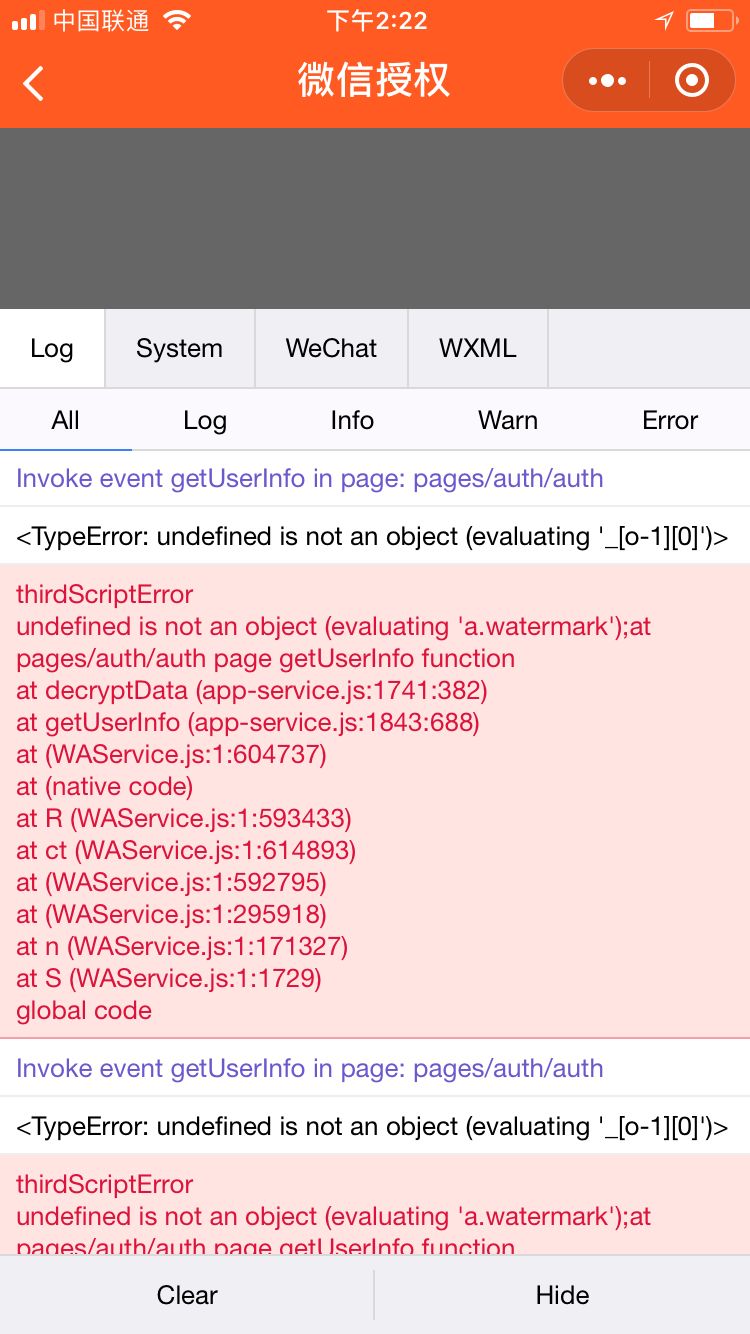The image size is (750, 1334).
Task: Select the All log filter
Action: point(66,420)
